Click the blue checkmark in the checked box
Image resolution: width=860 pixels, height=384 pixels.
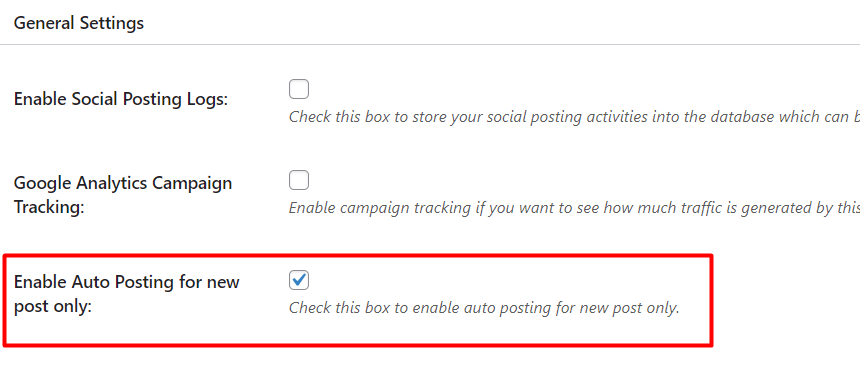coord(299,280)
